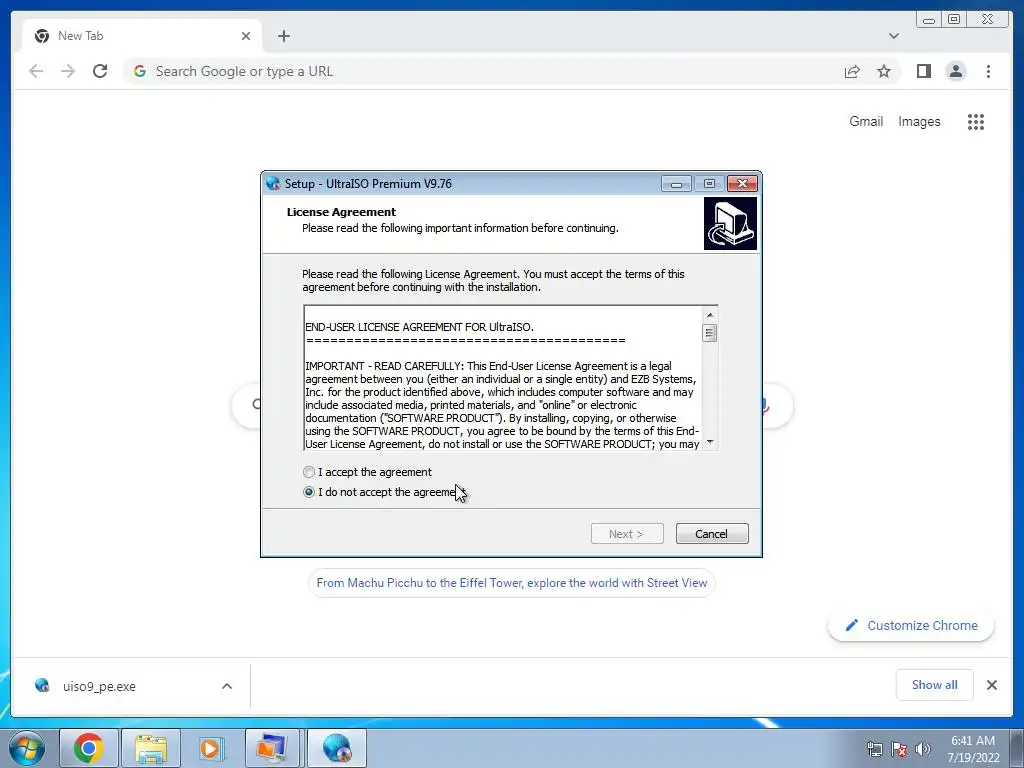Go forward in Chrome
The width and height of the screenshot is (1024, 768).
(68, 71)
